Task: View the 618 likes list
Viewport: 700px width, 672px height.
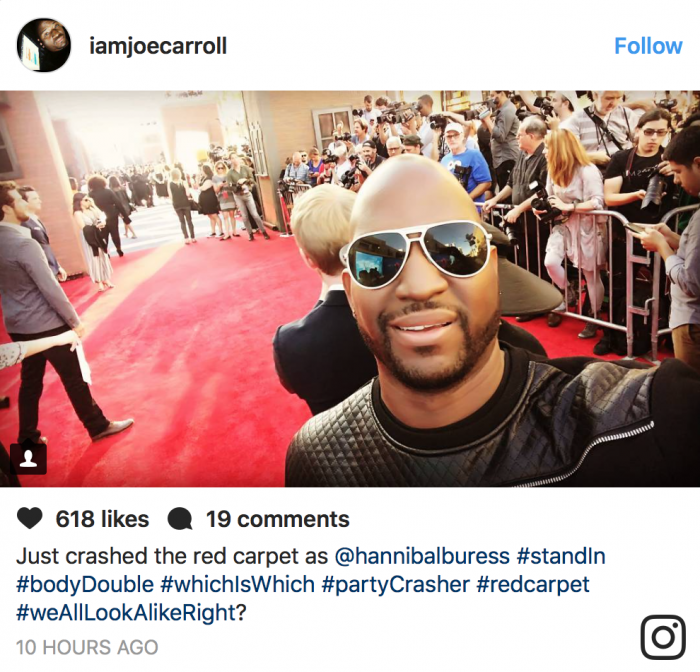Action: point(102,519)
